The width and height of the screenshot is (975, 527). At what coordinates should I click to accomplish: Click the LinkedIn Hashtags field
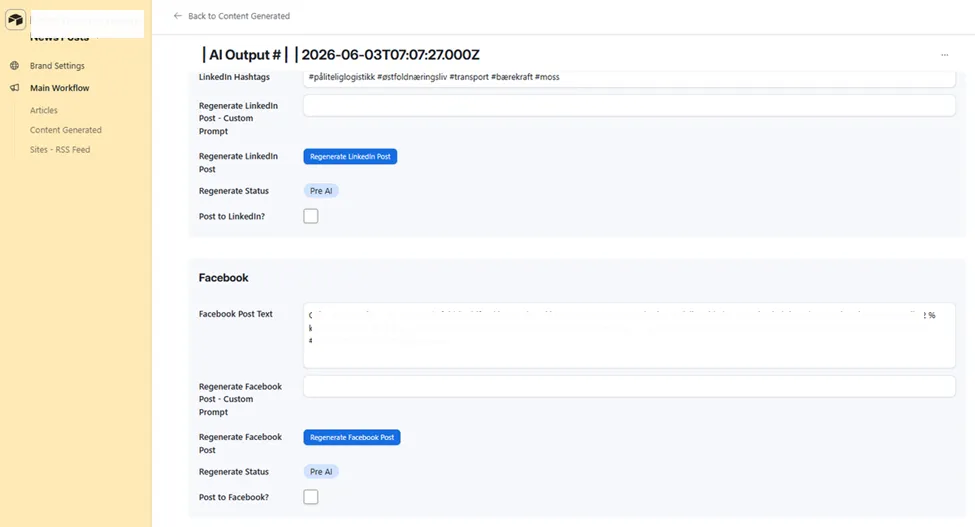[x=629, y=78]
